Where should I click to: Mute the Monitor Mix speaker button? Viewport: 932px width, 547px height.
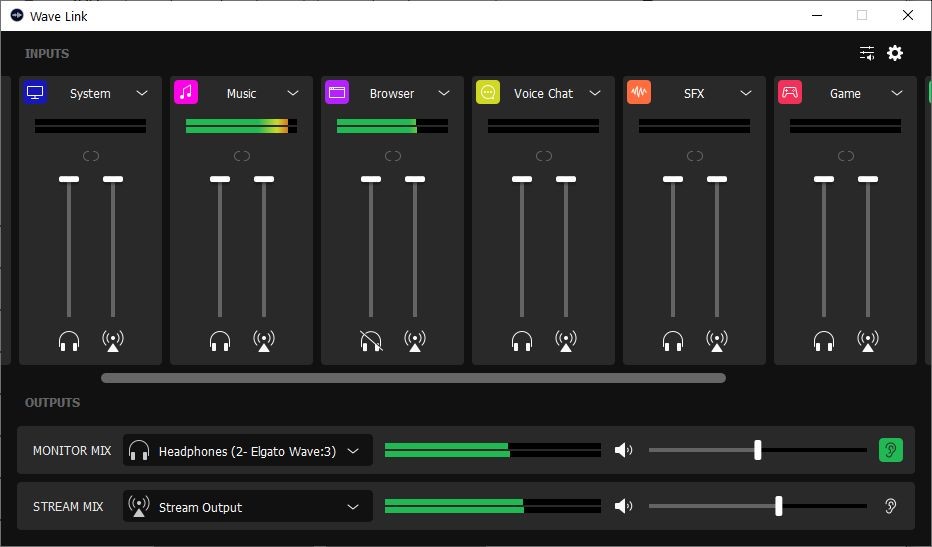624,450
